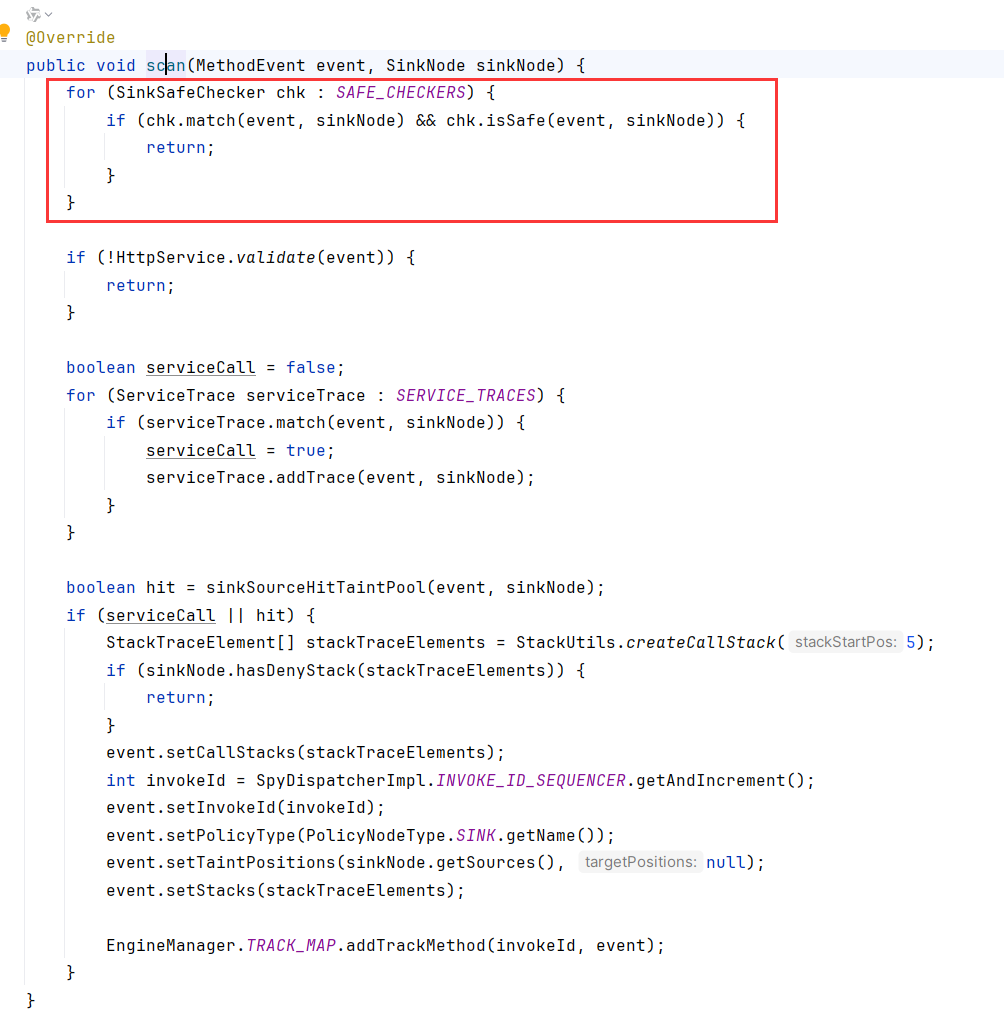The height and width of the screenshot is (1026, 1004).
Task: Click the stackStartPos parameter hint
Action: [x=845, y=642]
